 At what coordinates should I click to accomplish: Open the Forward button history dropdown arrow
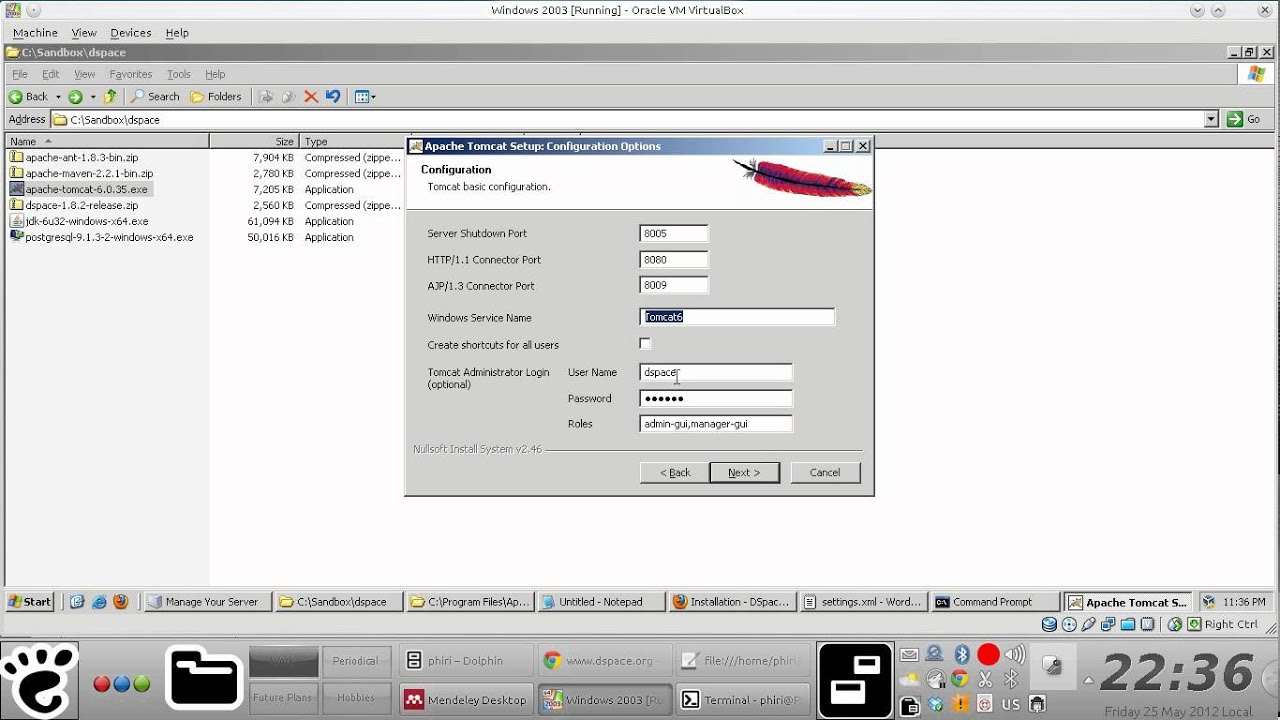[x=93, y=97]
